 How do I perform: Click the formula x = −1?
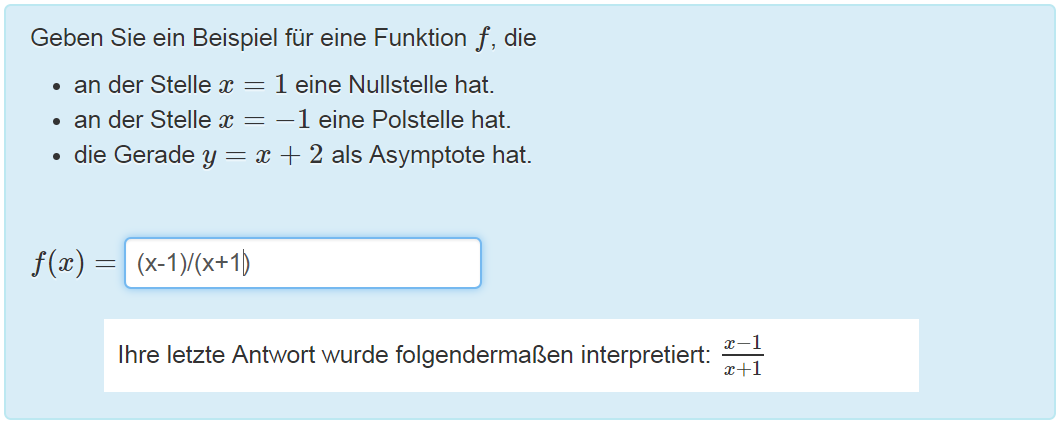click(264, 121)
